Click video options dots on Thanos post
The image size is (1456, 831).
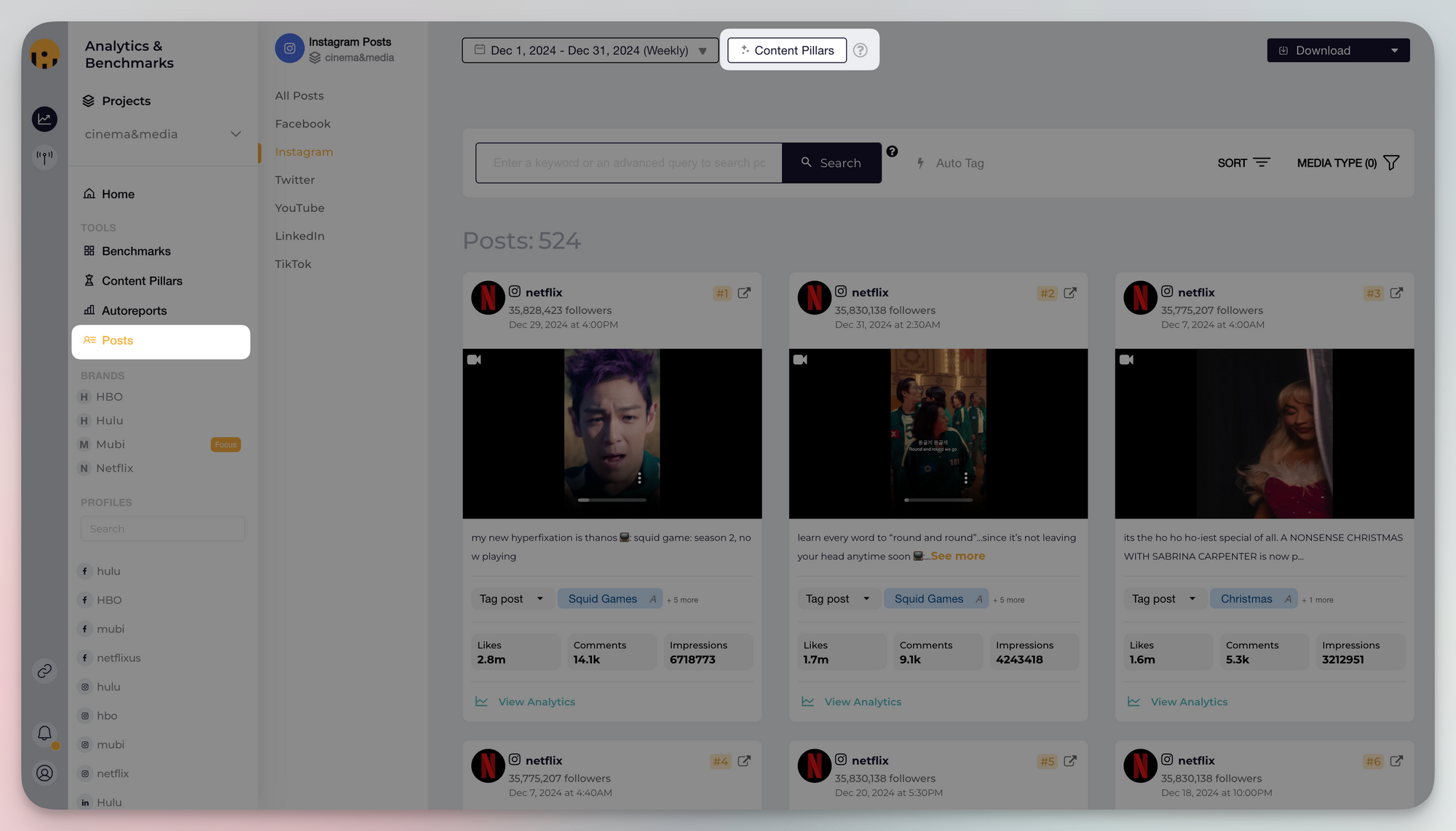point(639,478)
